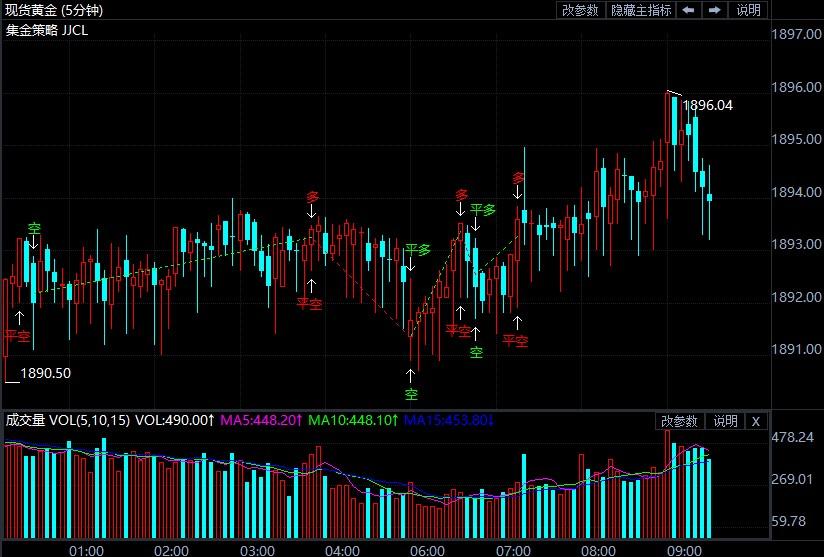This screenshot has height=557, width=824.
Task: Close the volume panel with X
Action: click(x=756, y=421)
